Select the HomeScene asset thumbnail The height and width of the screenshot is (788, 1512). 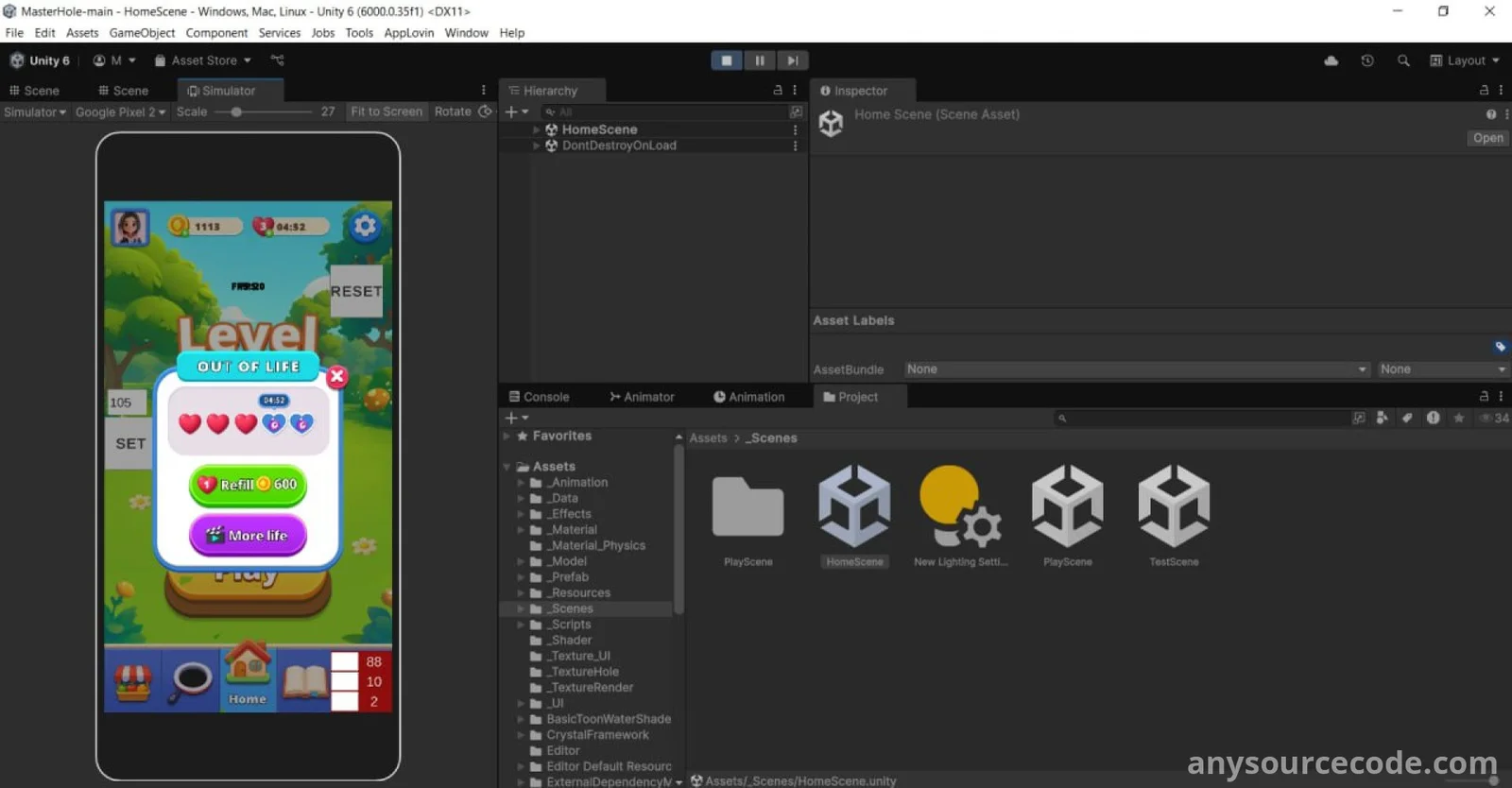[x=854, y=506]
